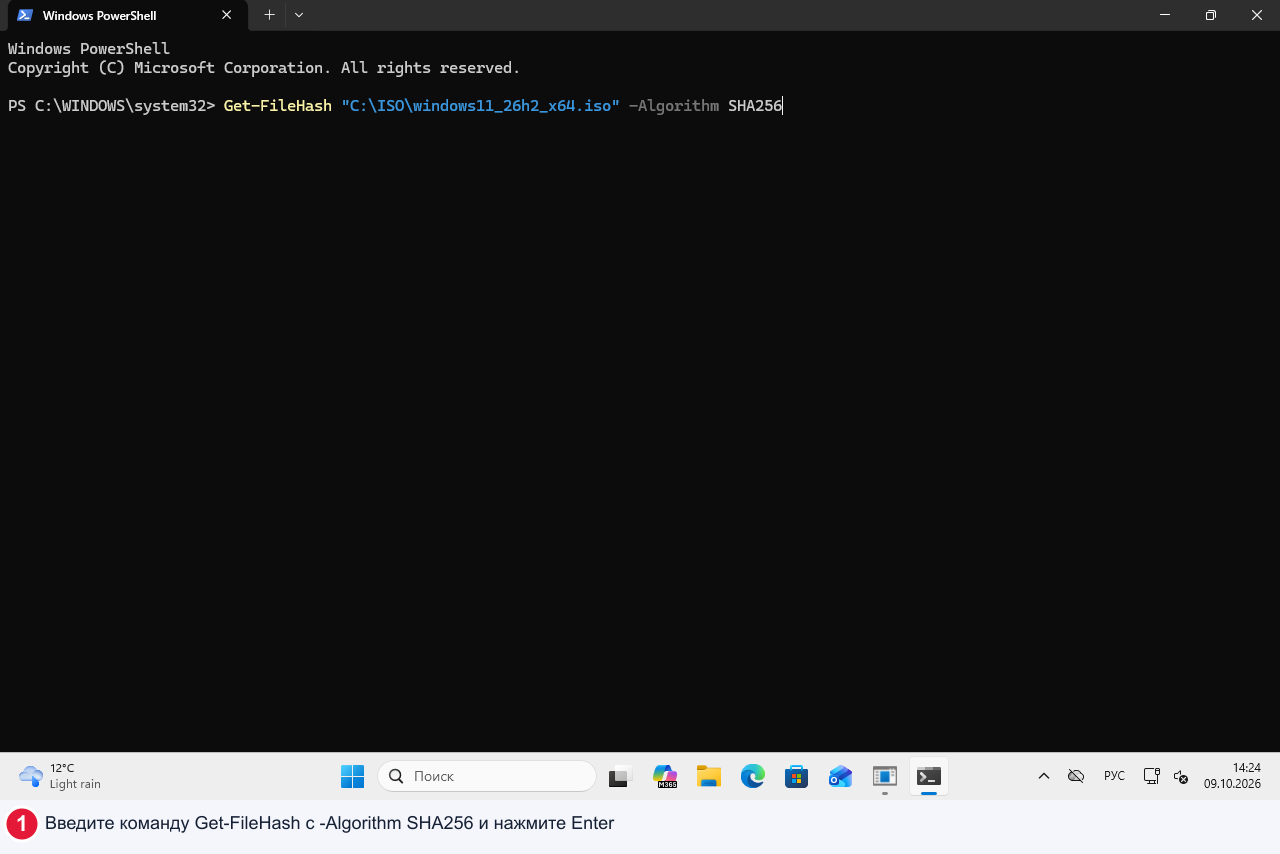This screenshot has width=1280, height=854.
Task: Open the weather widget showing 12°C
Action: (60, 776)
